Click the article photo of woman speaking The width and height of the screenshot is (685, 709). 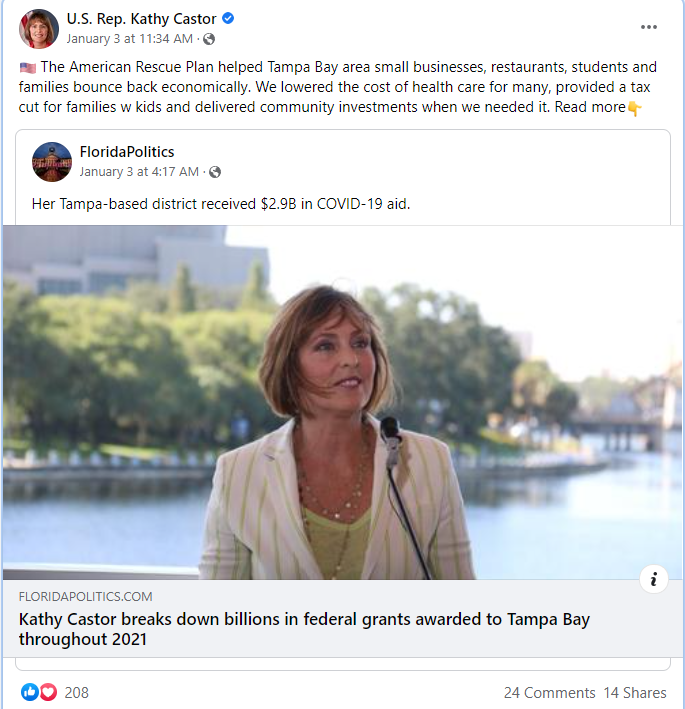[x=342, y=402]
